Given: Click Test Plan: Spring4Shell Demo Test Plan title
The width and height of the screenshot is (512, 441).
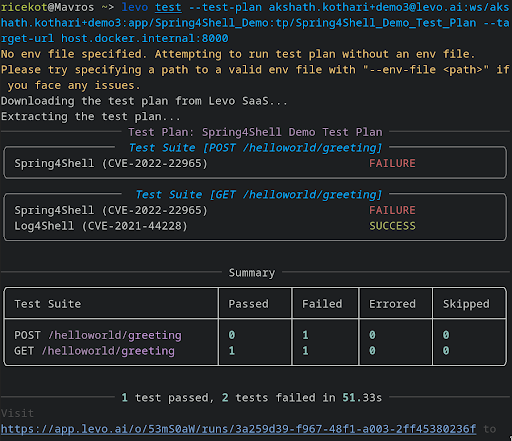Looking at the screenshot, I should [255, 132].
